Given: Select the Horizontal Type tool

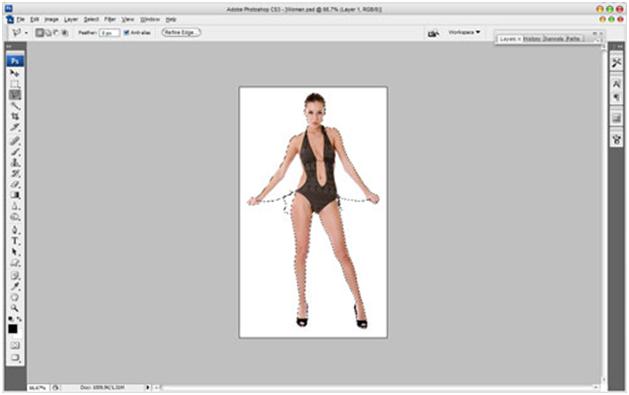Looking at the screenshot, I should (x=15, y=241).
